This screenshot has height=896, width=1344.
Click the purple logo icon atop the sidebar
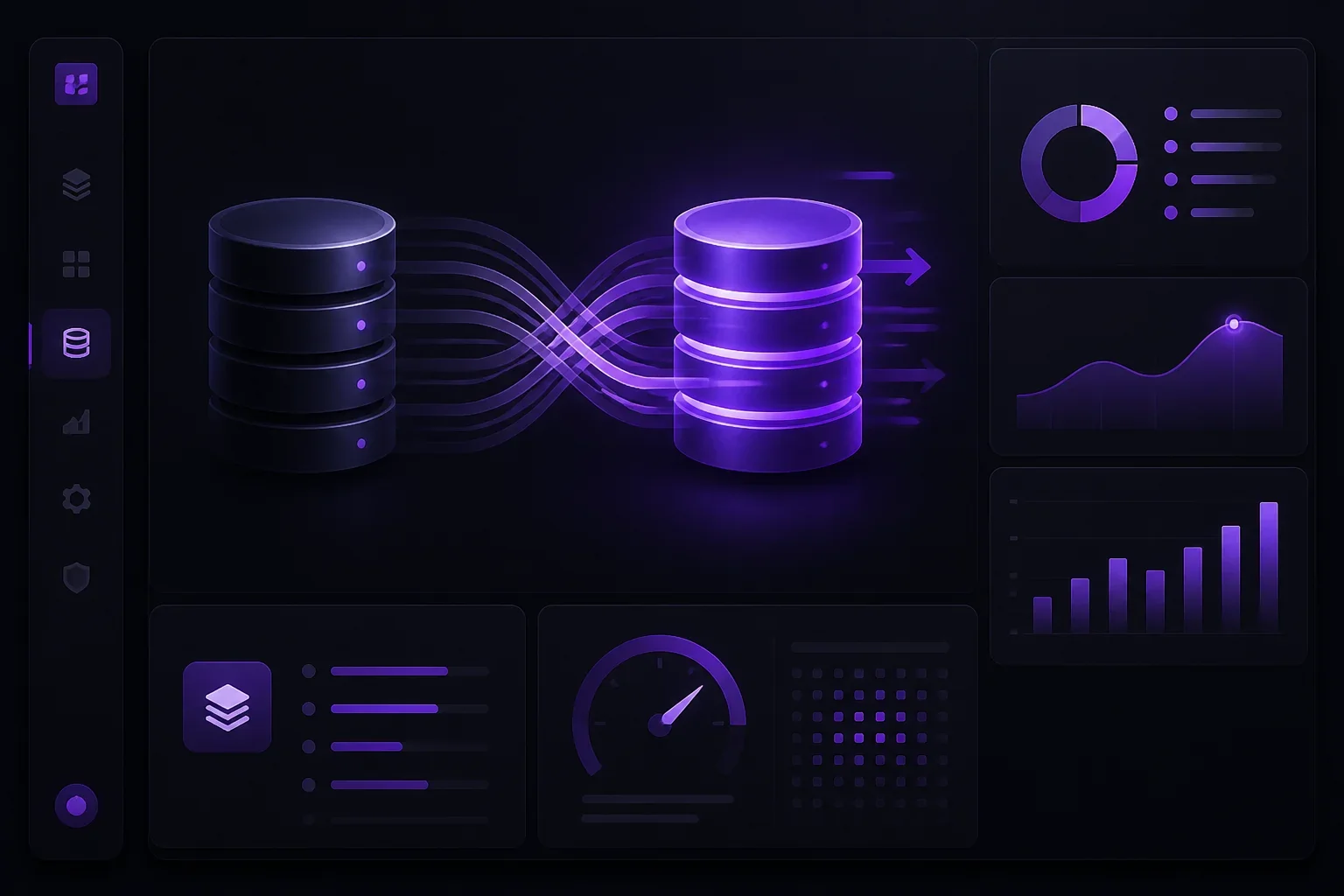click(x=76, y=84)
